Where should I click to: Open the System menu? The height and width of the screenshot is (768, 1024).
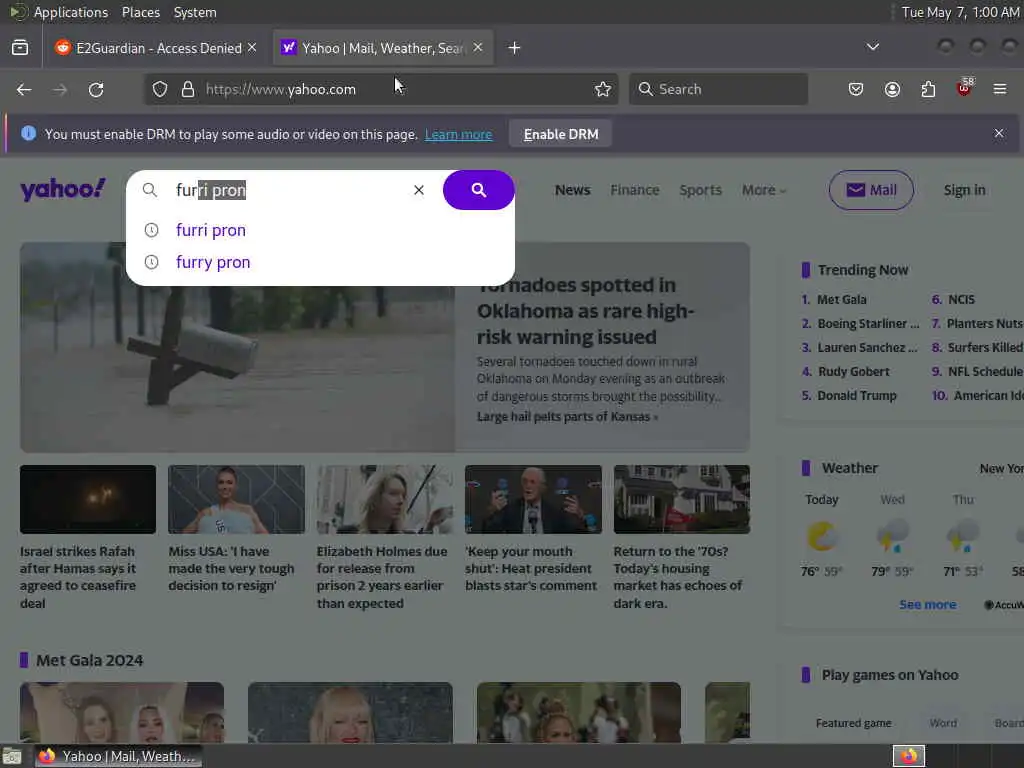(195, 12)
